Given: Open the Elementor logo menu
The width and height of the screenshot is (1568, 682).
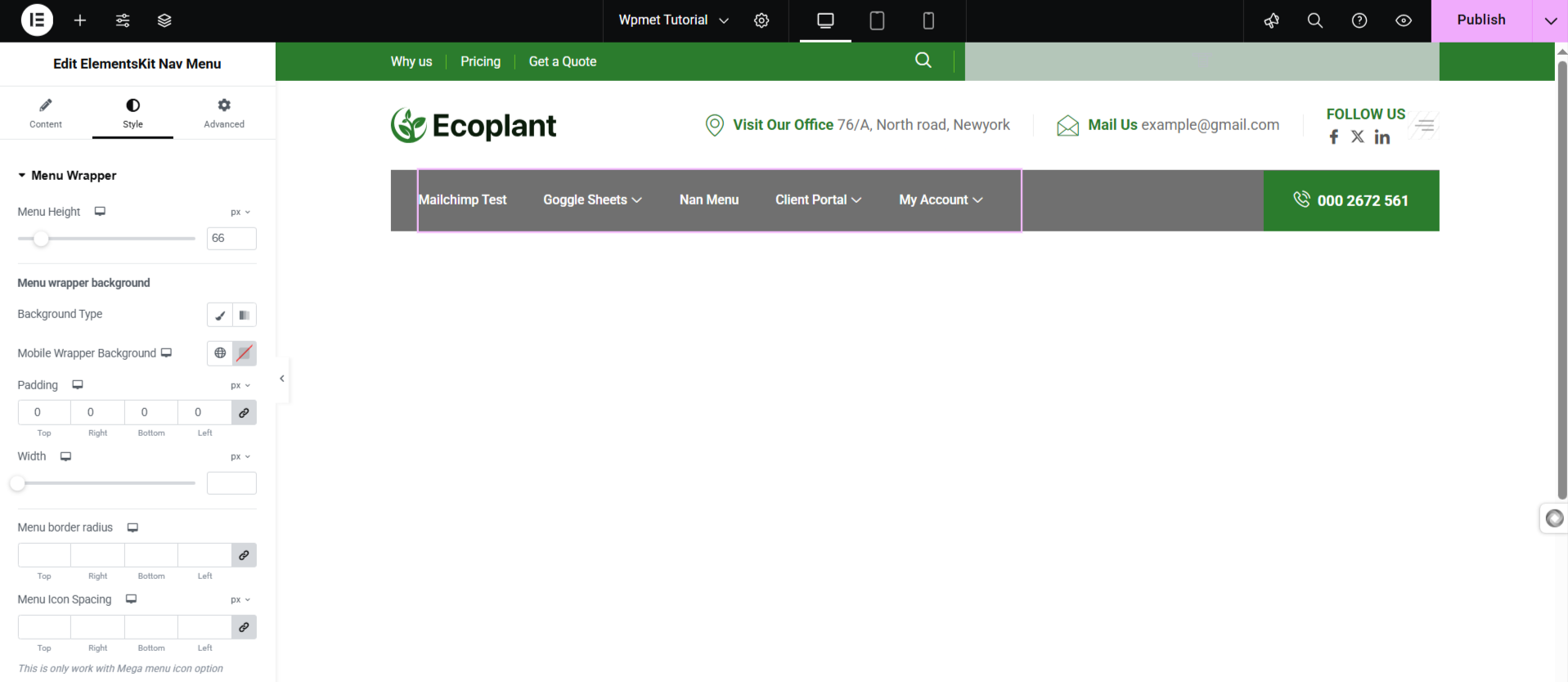Looking at the screenshot, I should coord(37,20).
